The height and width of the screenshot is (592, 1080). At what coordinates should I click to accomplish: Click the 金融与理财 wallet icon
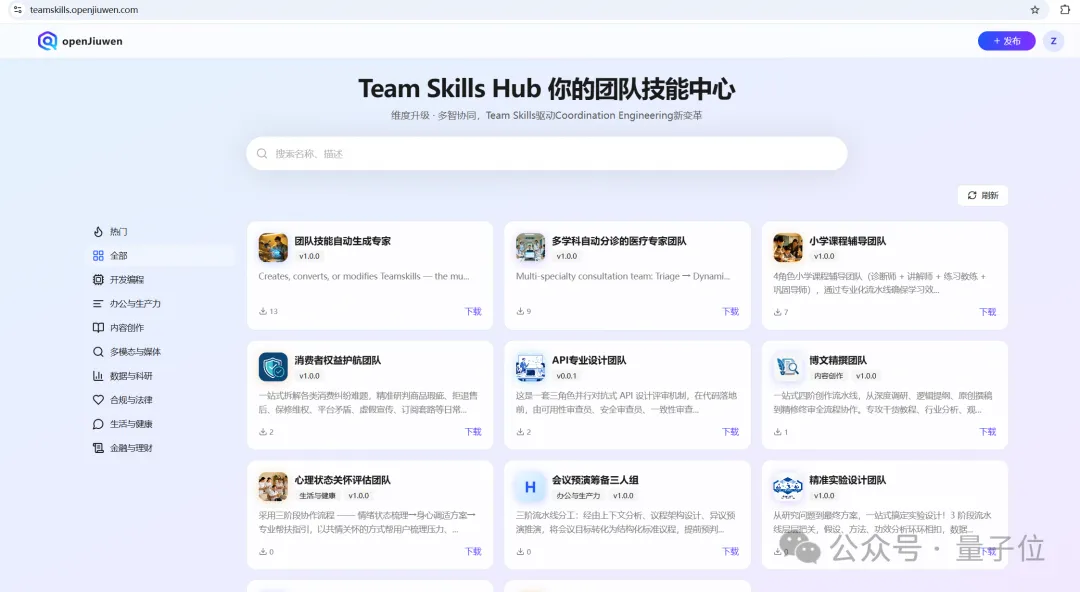(x=97, y=447)
